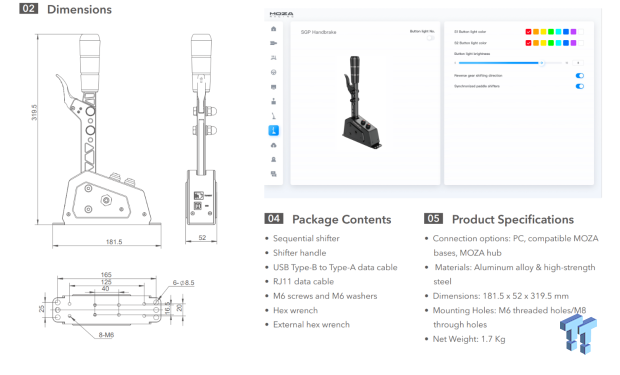The image size is (620, 375).
Task: Open the Home icon in MOZA sidebar
Action: pos(274,29)
